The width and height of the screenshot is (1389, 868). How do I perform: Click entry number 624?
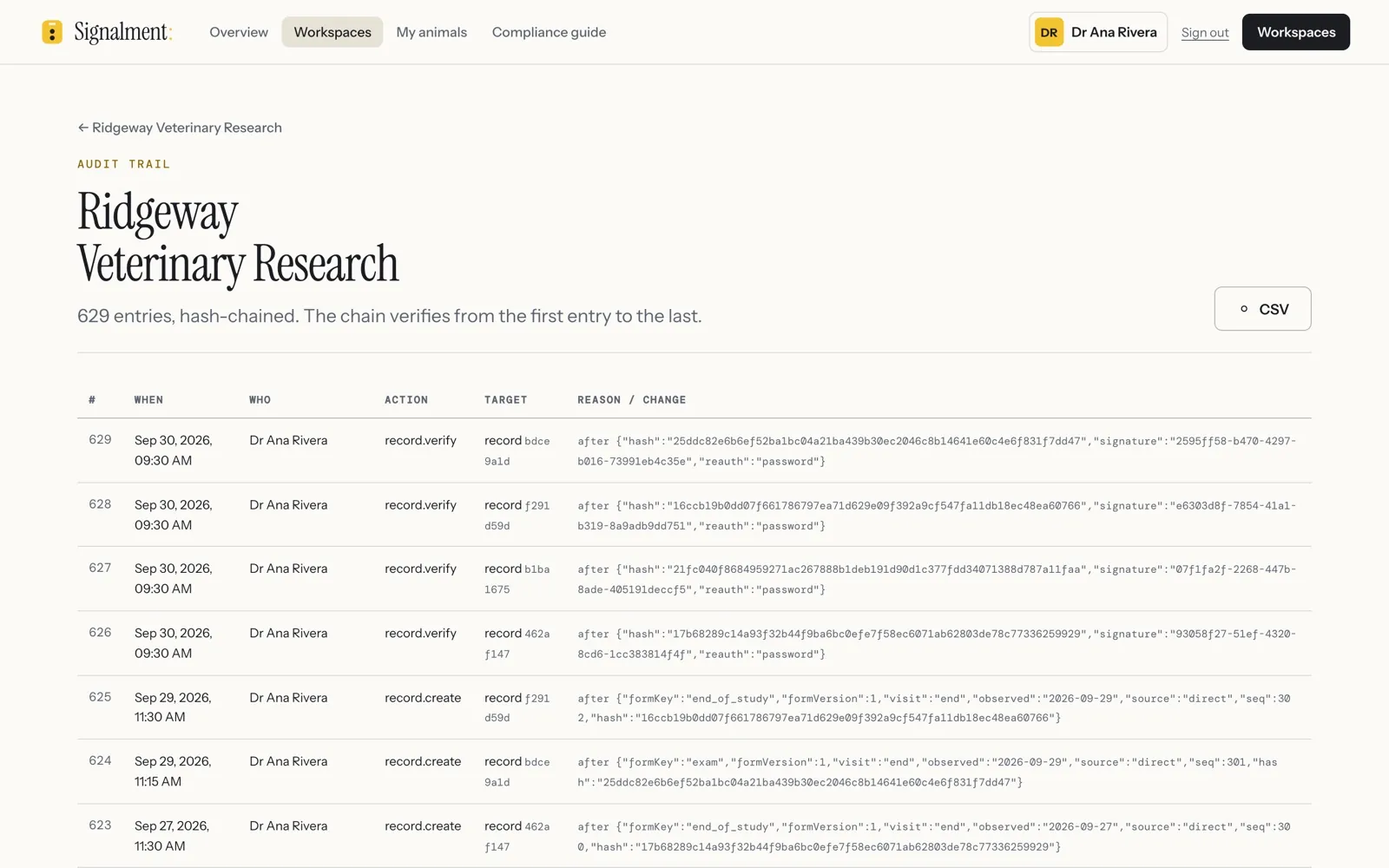[x=100, y=761]
